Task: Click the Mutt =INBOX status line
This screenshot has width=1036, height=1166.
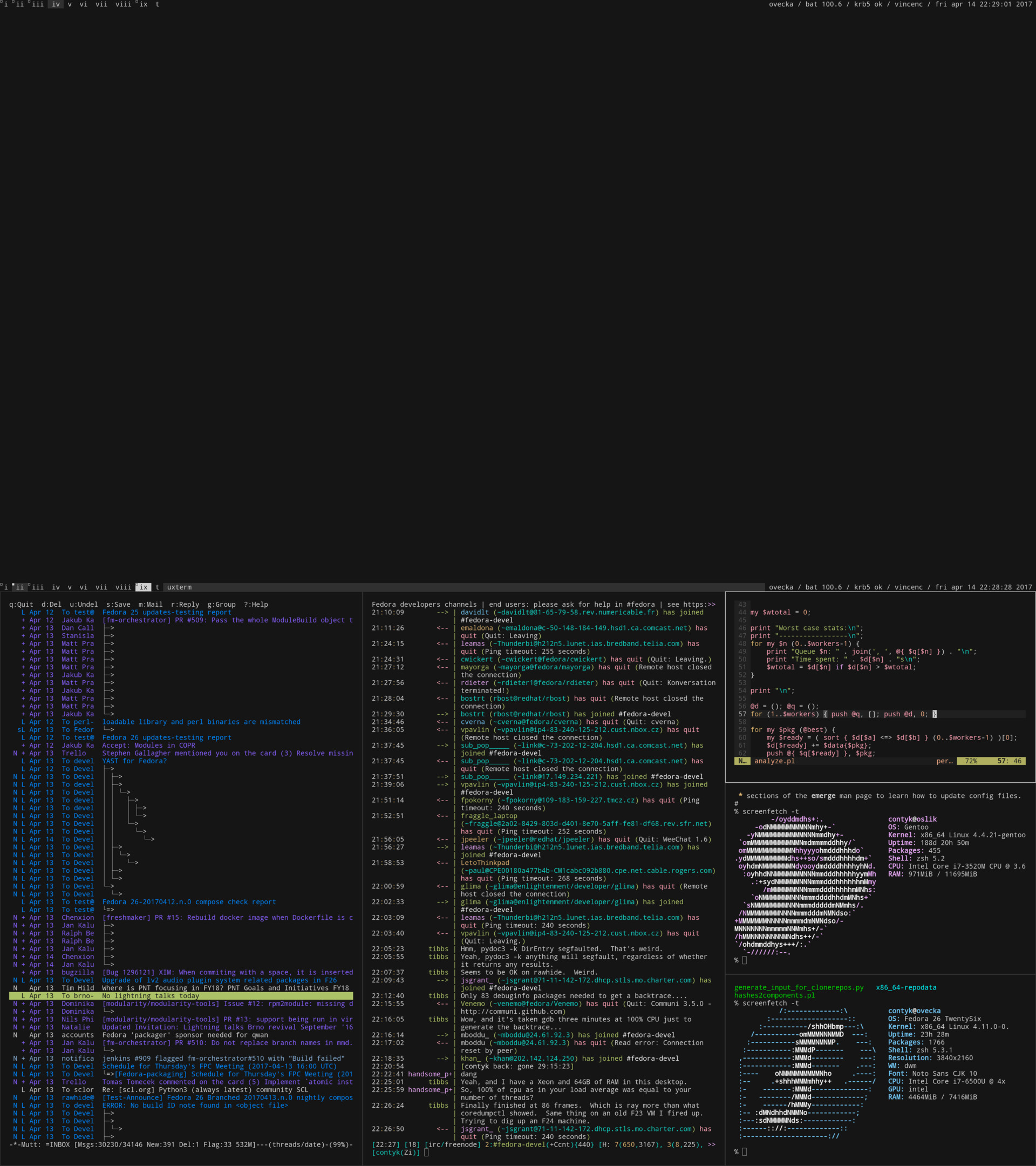Action: (x=181, y=1144)
